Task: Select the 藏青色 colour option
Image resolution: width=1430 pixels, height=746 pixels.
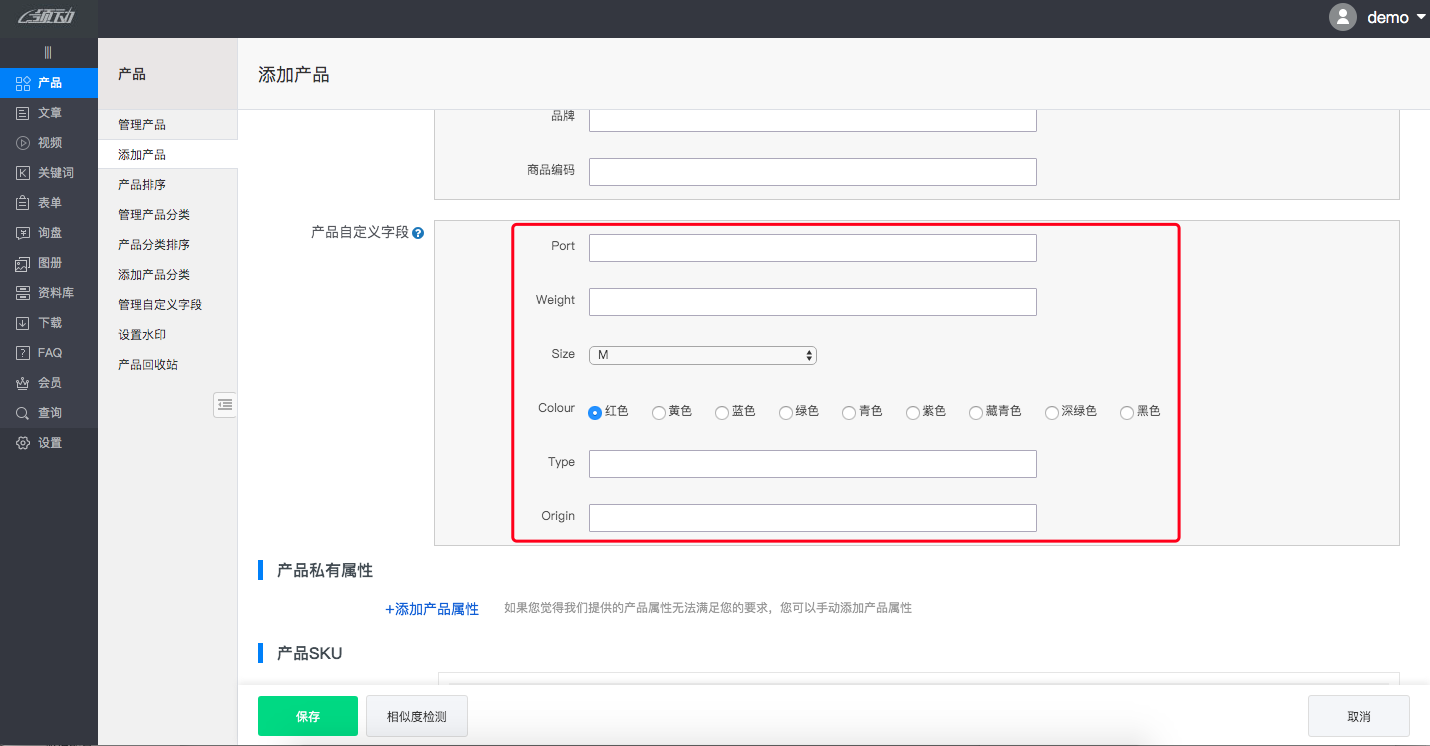Action: (976, 412)
